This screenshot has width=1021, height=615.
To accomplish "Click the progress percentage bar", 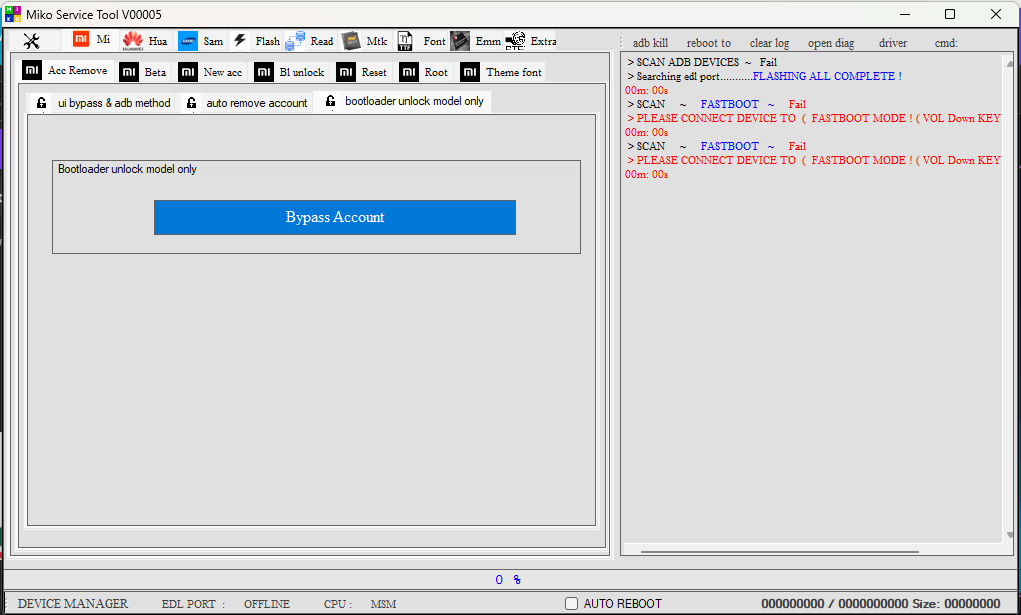I will 505,579.
